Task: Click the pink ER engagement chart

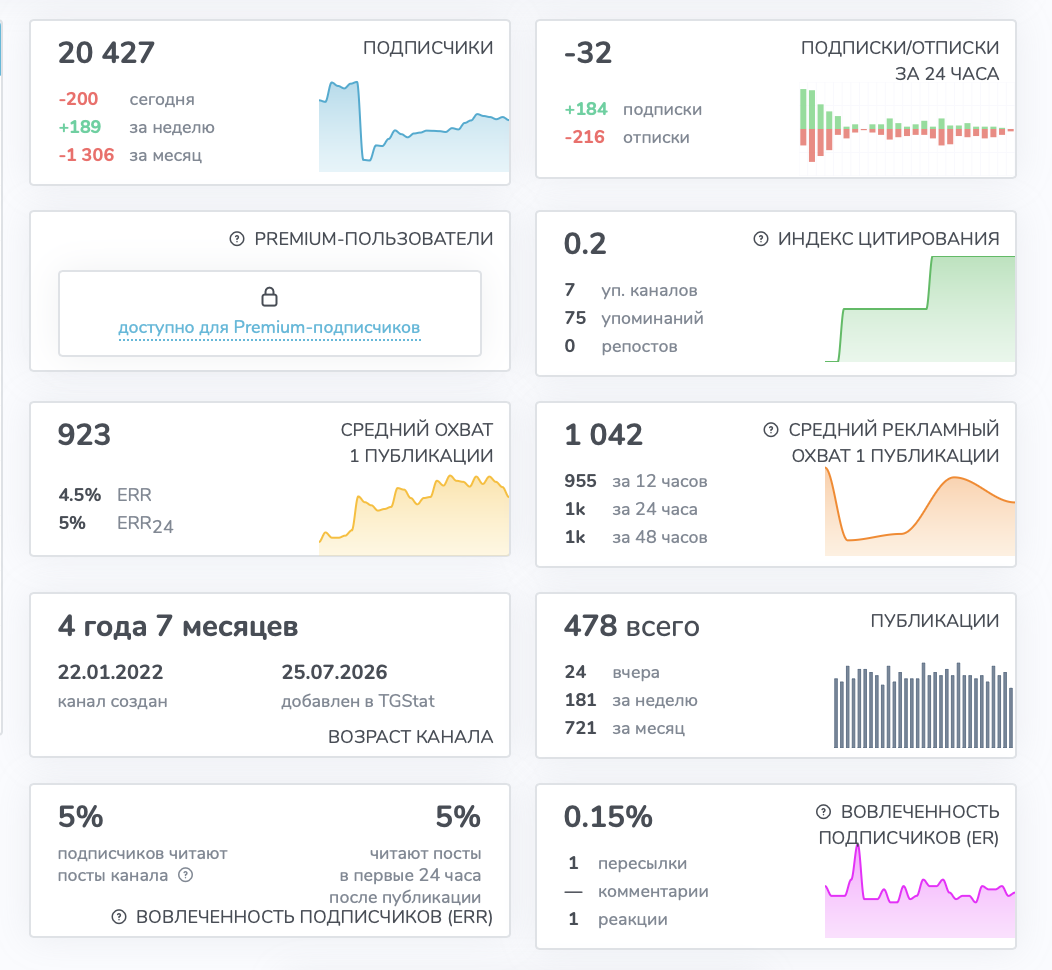Action: [920, 891]
